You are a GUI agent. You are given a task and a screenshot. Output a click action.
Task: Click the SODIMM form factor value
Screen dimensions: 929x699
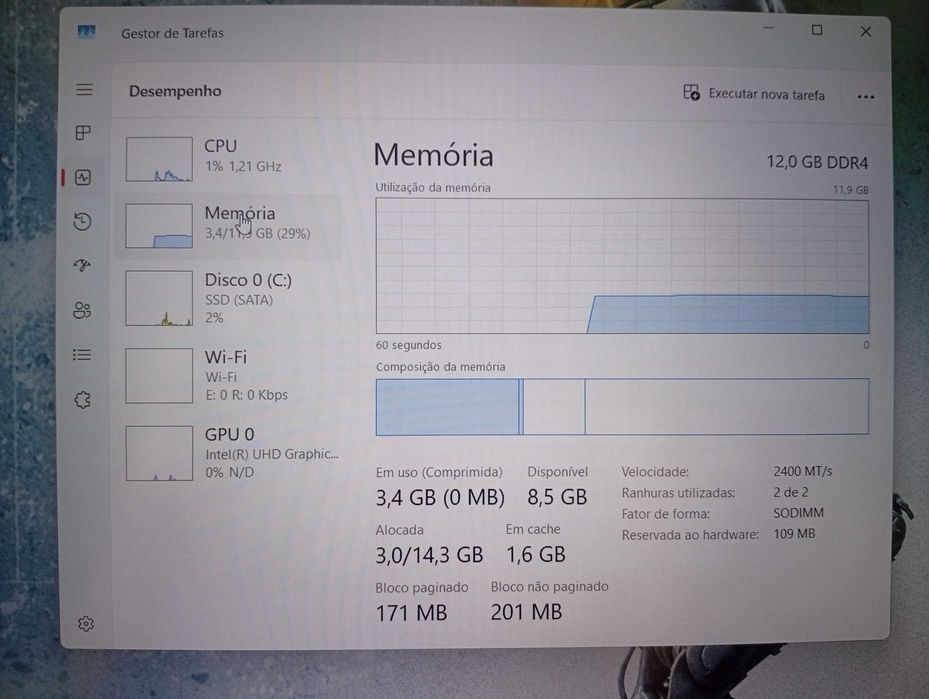pos(798,513)
